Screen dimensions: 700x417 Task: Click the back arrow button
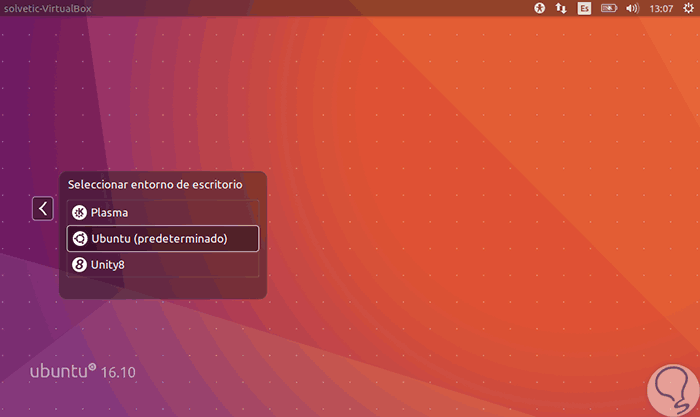coord(43,208)
